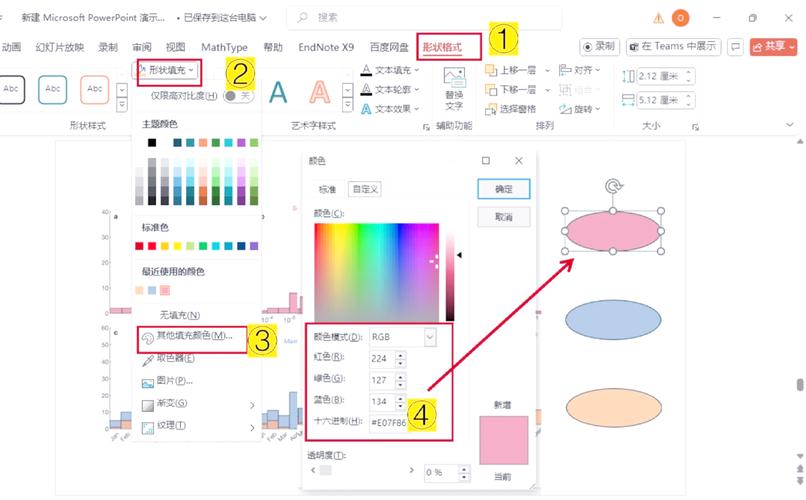This screenshot has height=500, width=806.
Task: Toggle the high contrast only (仅限高对比度) switch
Action: pyautogui.click(x=239, y=96)
